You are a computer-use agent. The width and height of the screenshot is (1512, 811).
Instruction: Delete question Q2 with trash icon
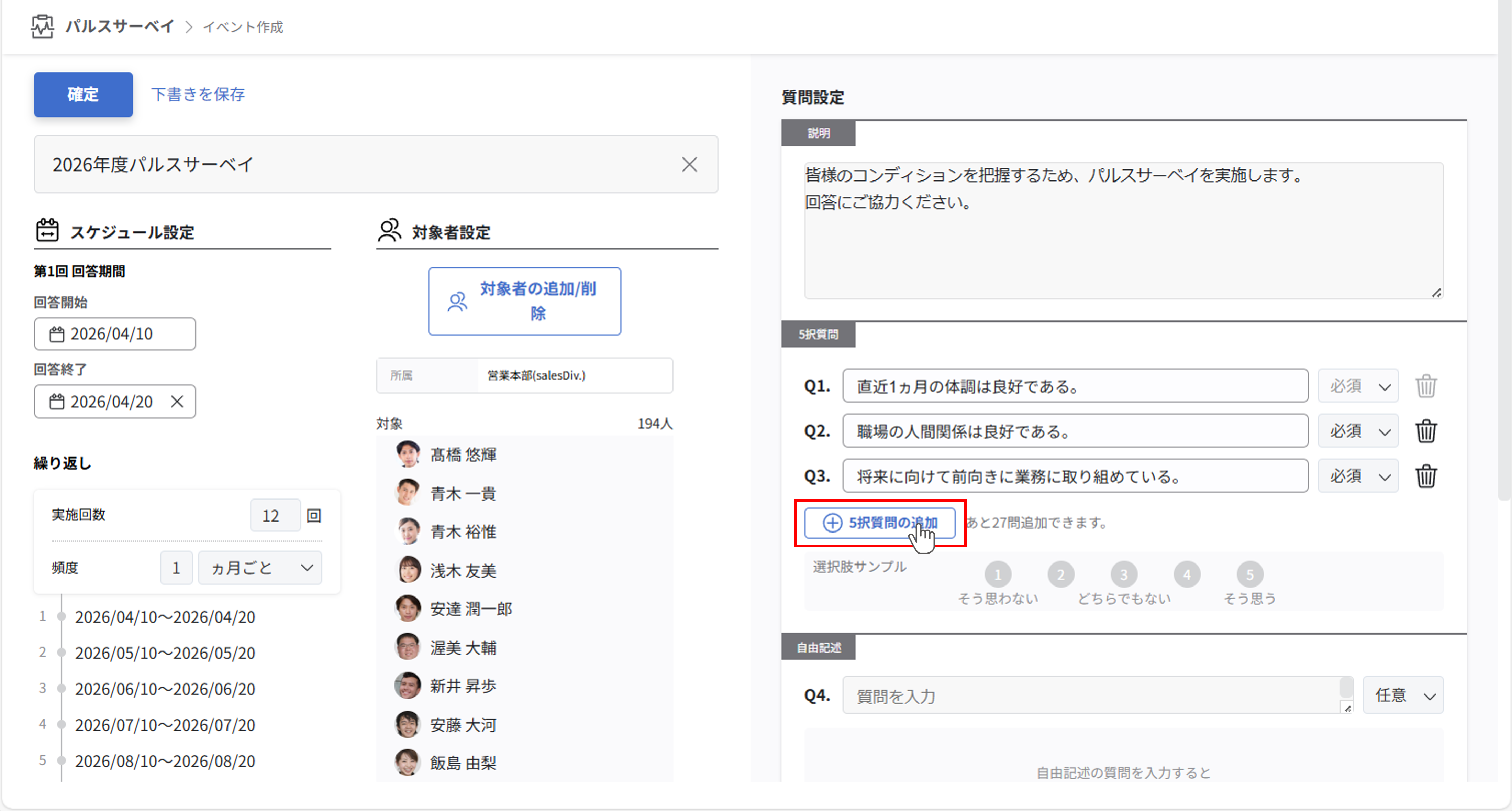(1426, 432)
